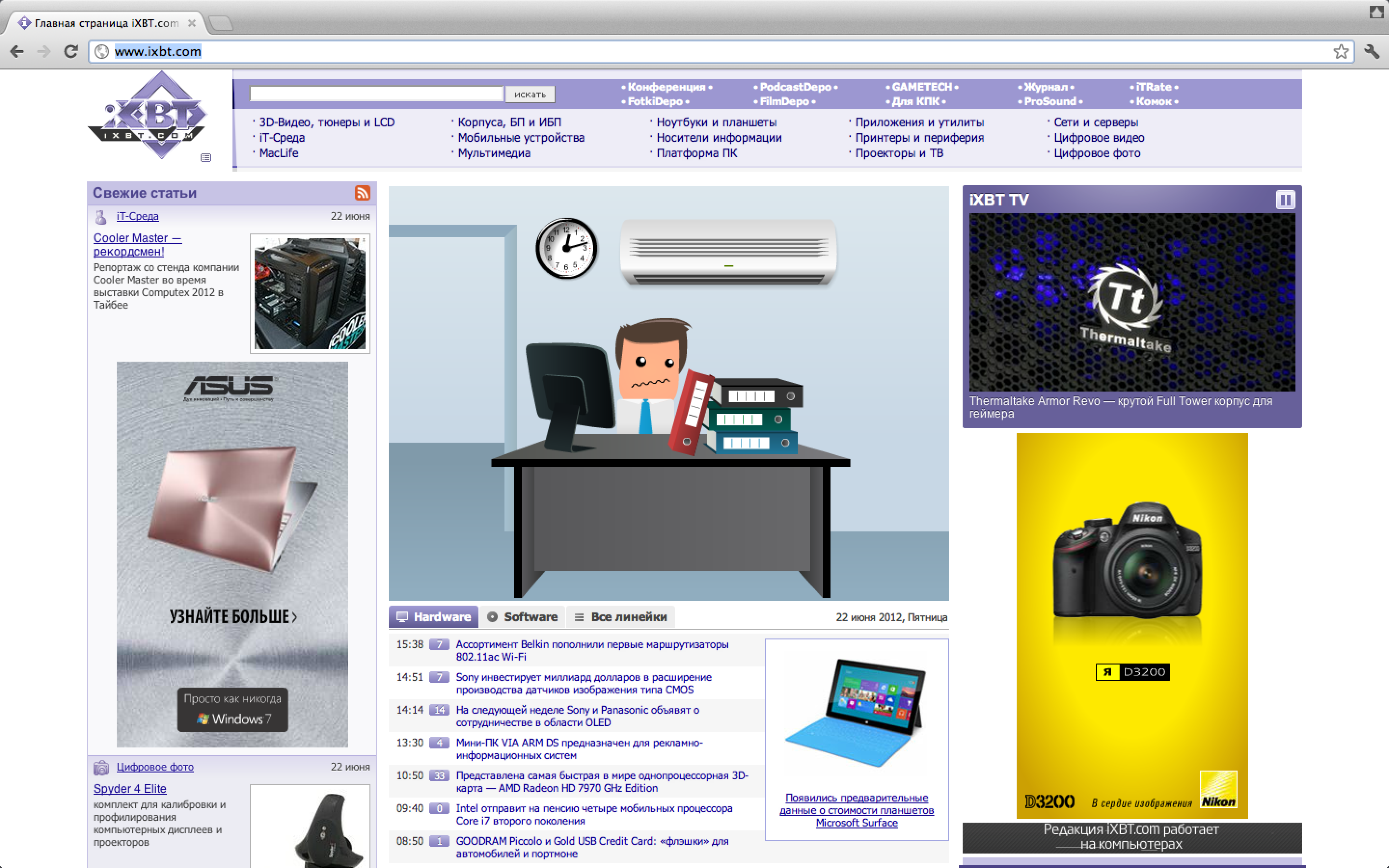Click comment count badge 33 for Radeon news
This screenshot has height=868, width=1389.
(439, 775)
